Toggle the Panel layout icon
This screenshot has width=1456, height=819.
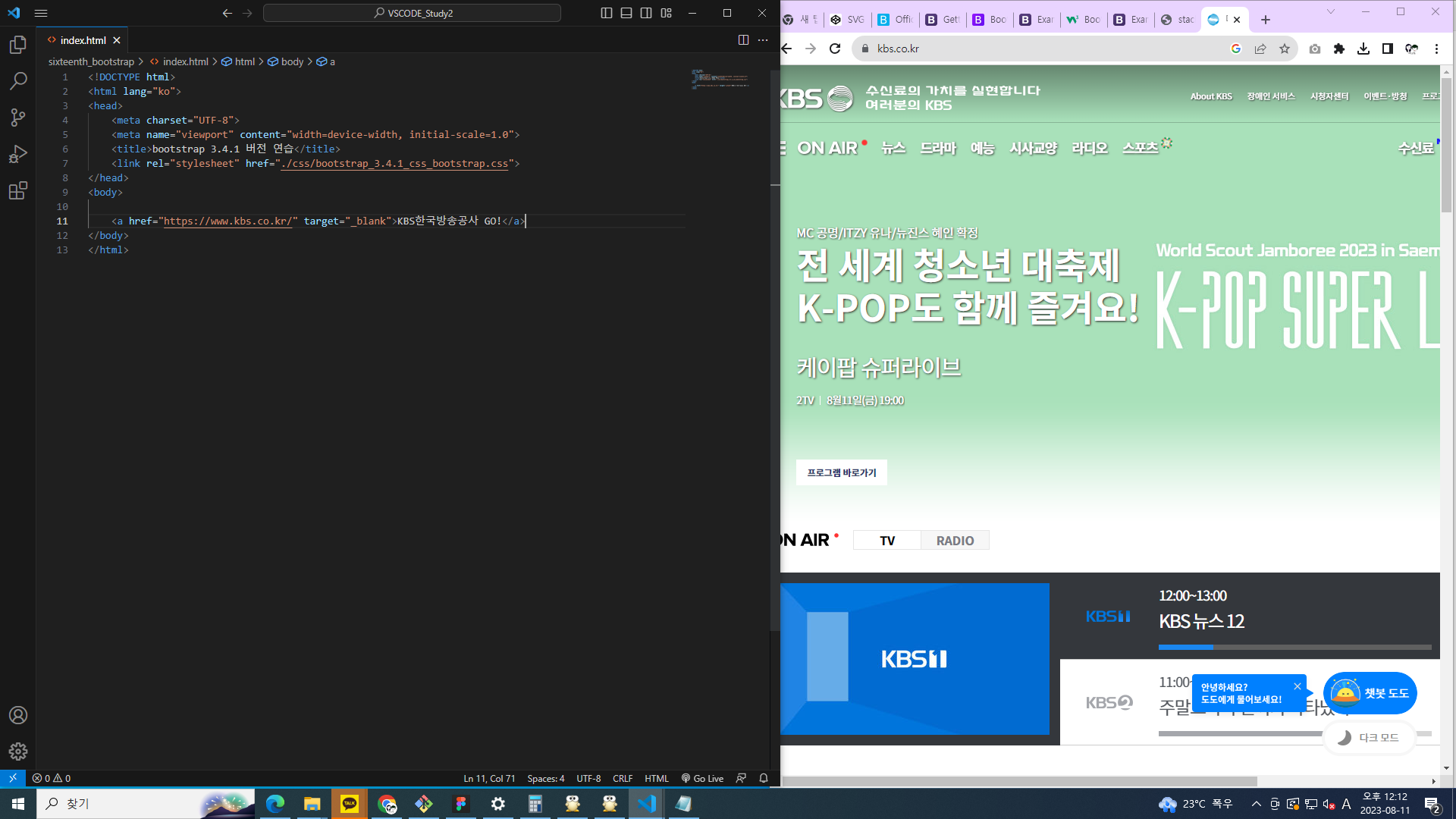[626, 13]
